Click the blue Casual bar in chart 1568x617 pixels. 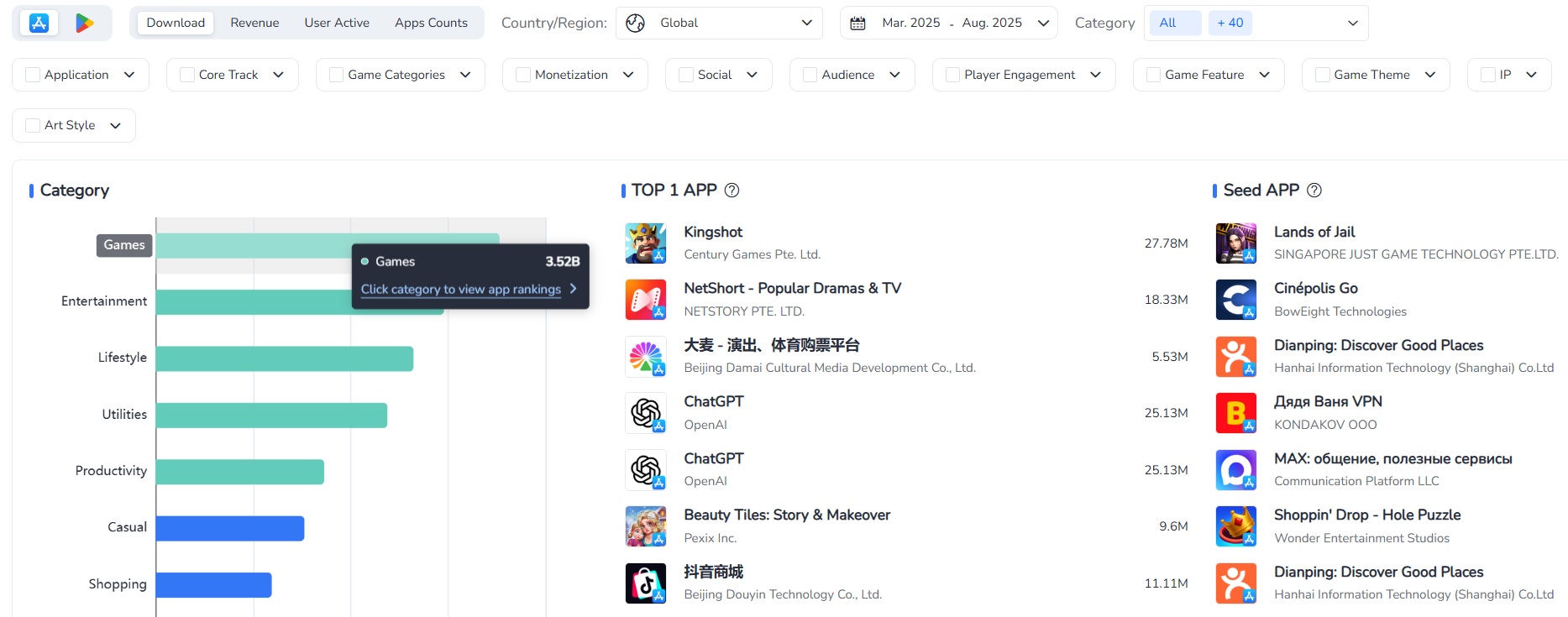[x=230, y=529]
